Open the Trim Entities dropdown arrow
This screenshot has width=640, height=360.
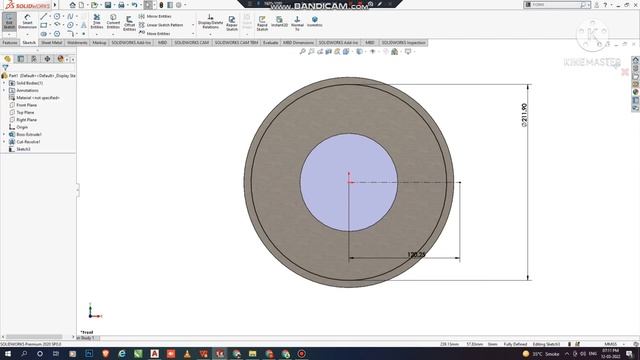click(x=97, y=34)
